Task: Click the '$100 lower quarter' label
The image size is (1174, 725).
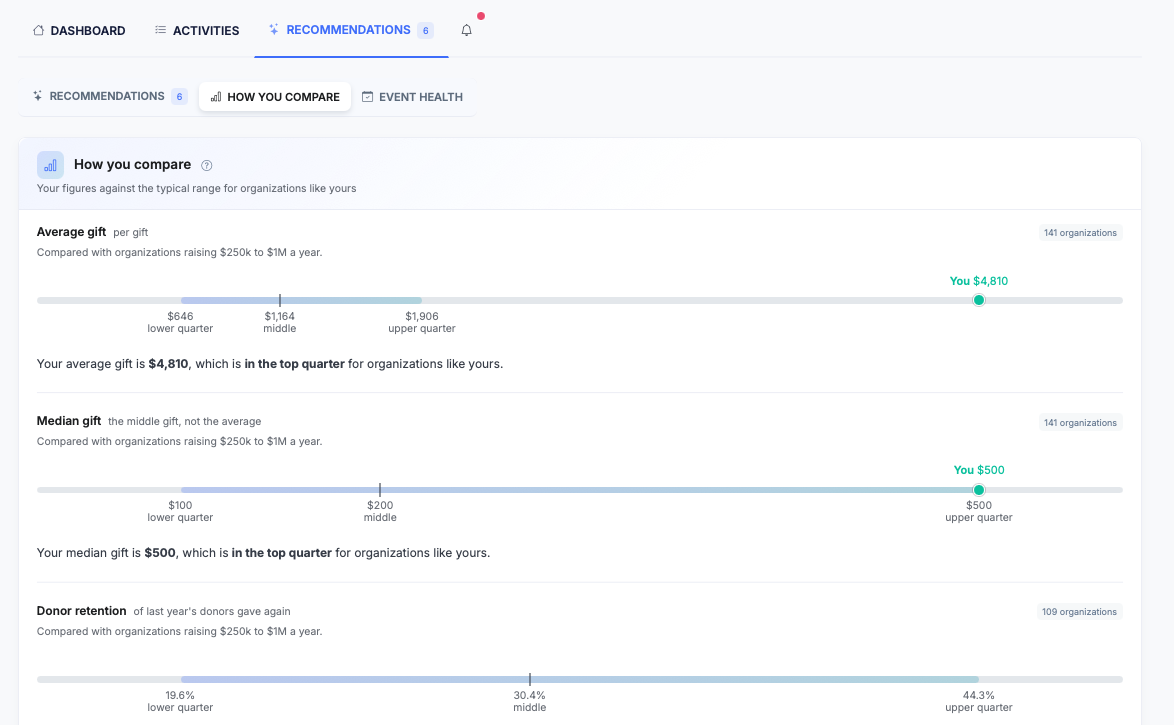Action: click(x=180, y=512)
